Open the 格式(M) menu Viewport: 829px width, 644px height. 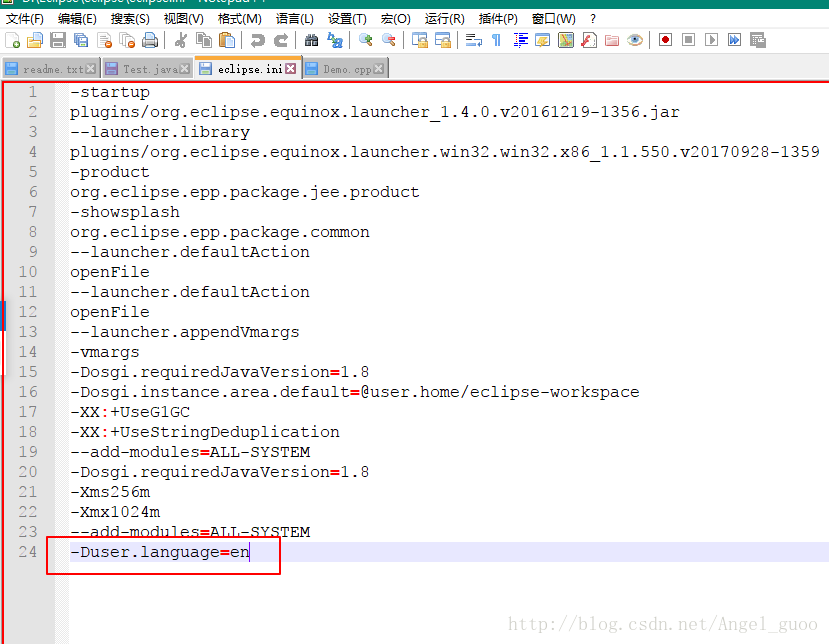tap(240, 19)
